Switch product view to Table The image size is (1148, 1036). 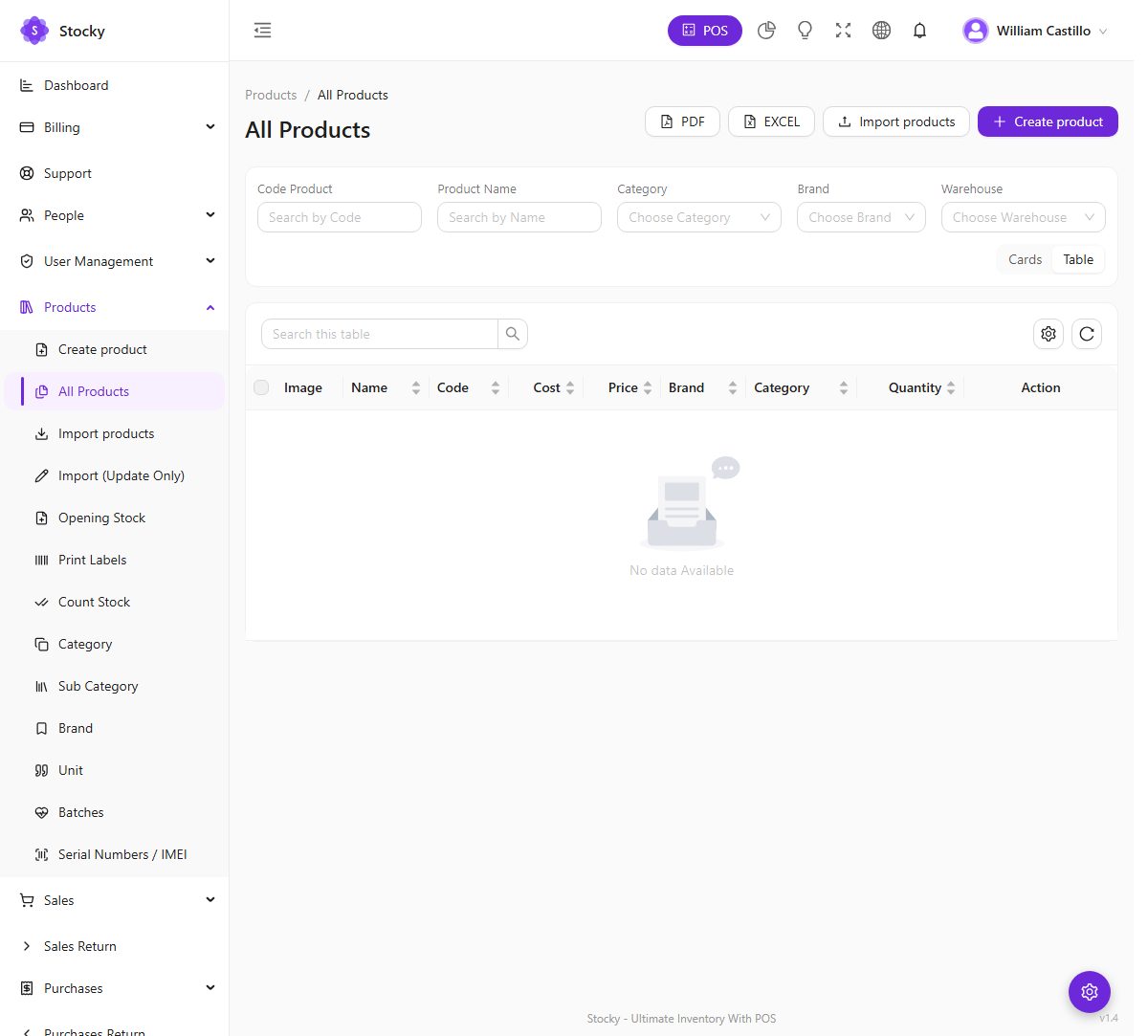pyautogui.click(x=1078, y=259)
